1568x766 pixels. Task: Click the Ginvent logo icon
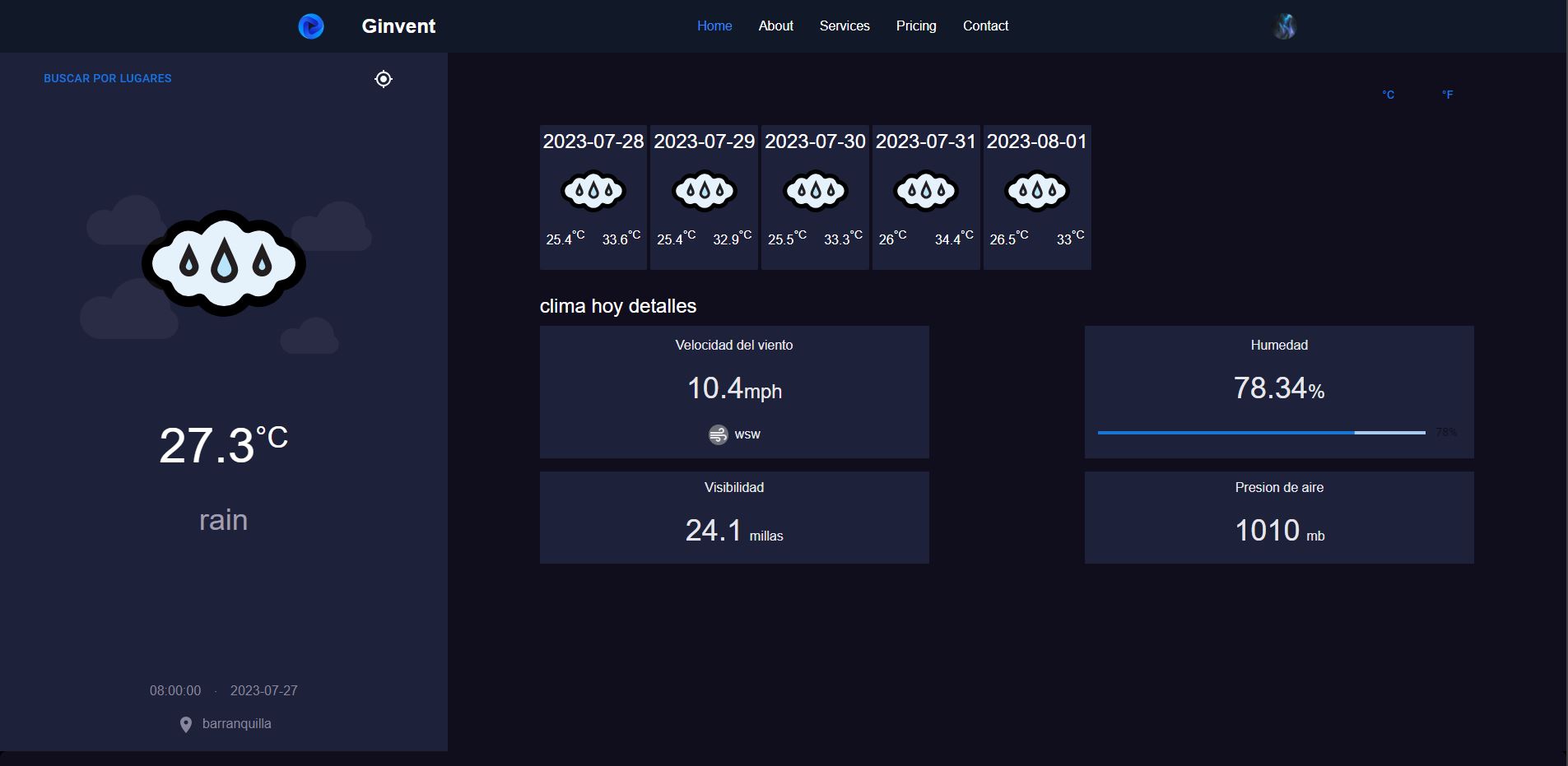311,26
